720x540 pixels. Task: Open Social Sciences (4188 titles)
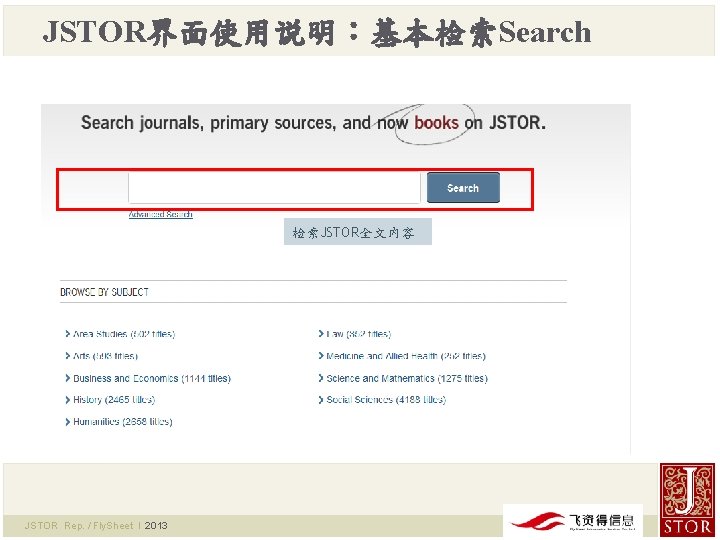tap(386, 399)
